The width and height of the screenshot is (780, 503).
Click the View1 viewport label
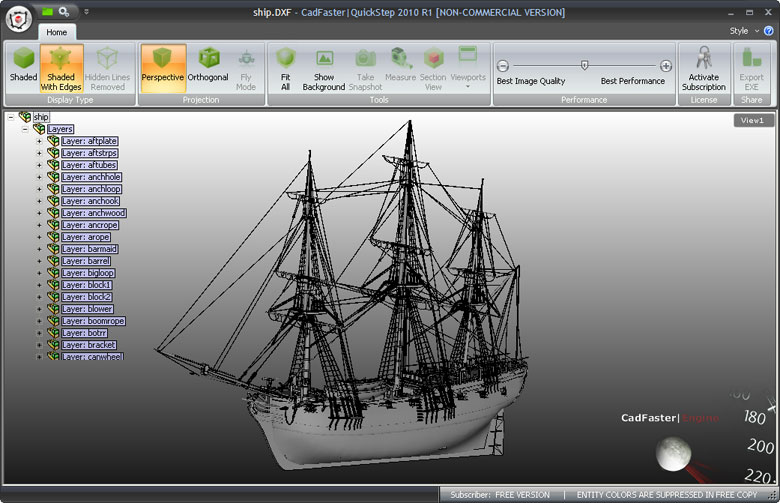point(753,120)
